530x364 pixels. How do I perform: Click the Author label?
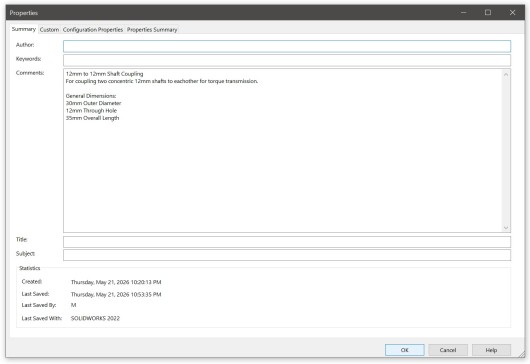(25, 45)
